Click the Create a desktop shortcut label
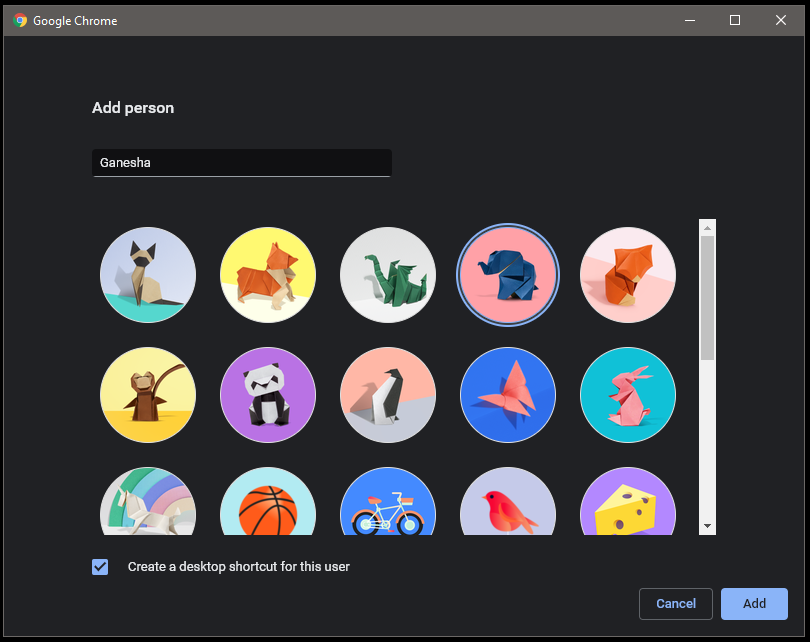Viewport: 810px width, 642px height. pyautogui.click(x=239, y=567)
